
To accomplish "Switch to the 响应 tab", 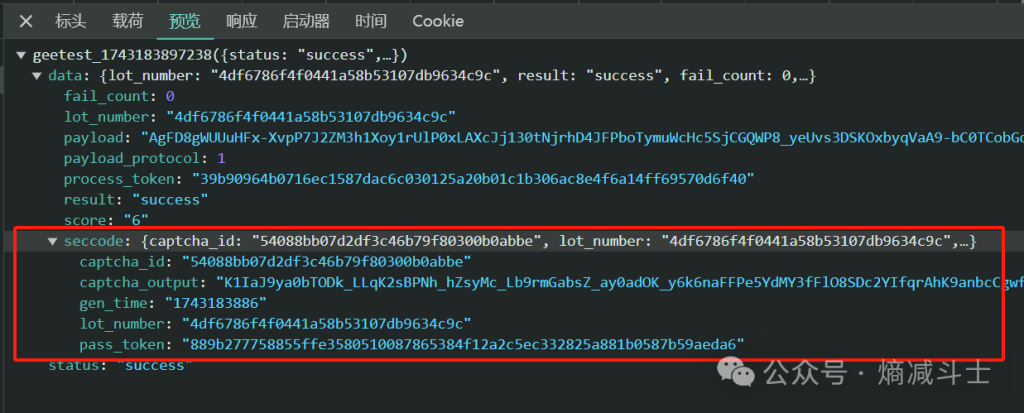I will [241, 21].
